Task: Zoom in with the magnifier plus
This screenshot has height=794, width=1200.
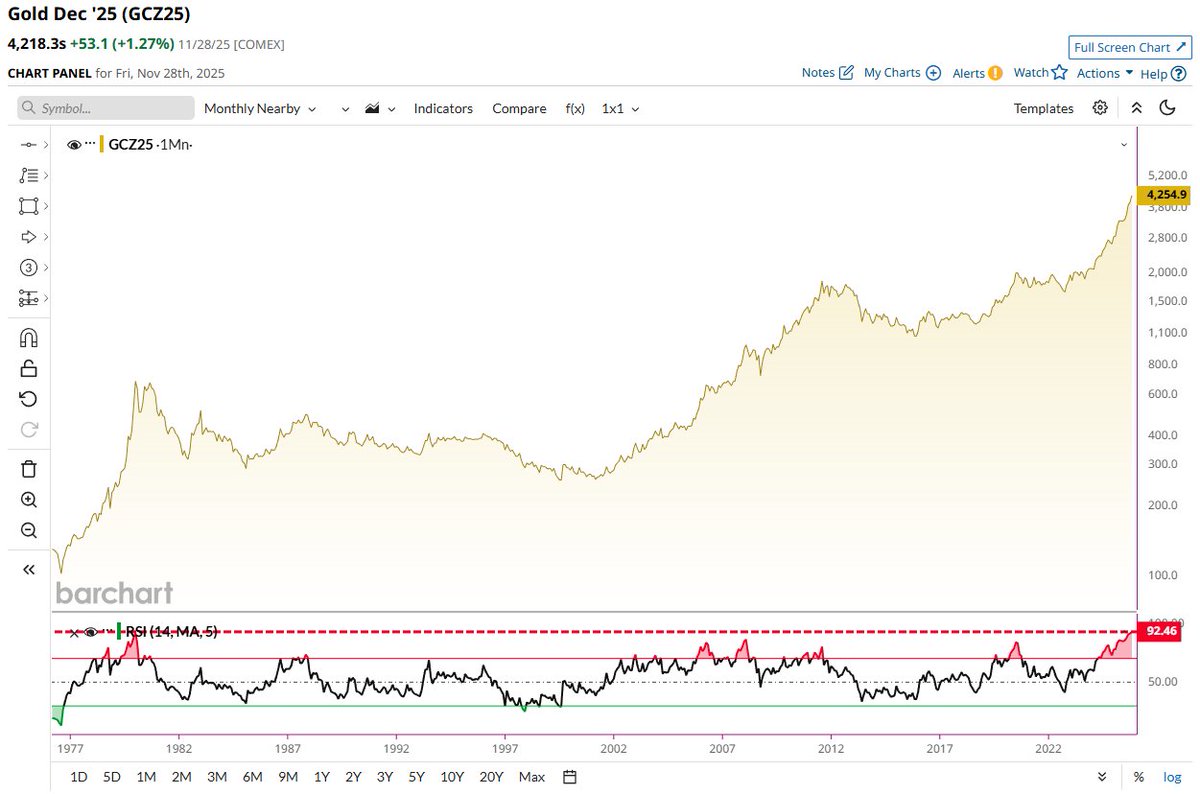Action: click(x=29, y=500)
